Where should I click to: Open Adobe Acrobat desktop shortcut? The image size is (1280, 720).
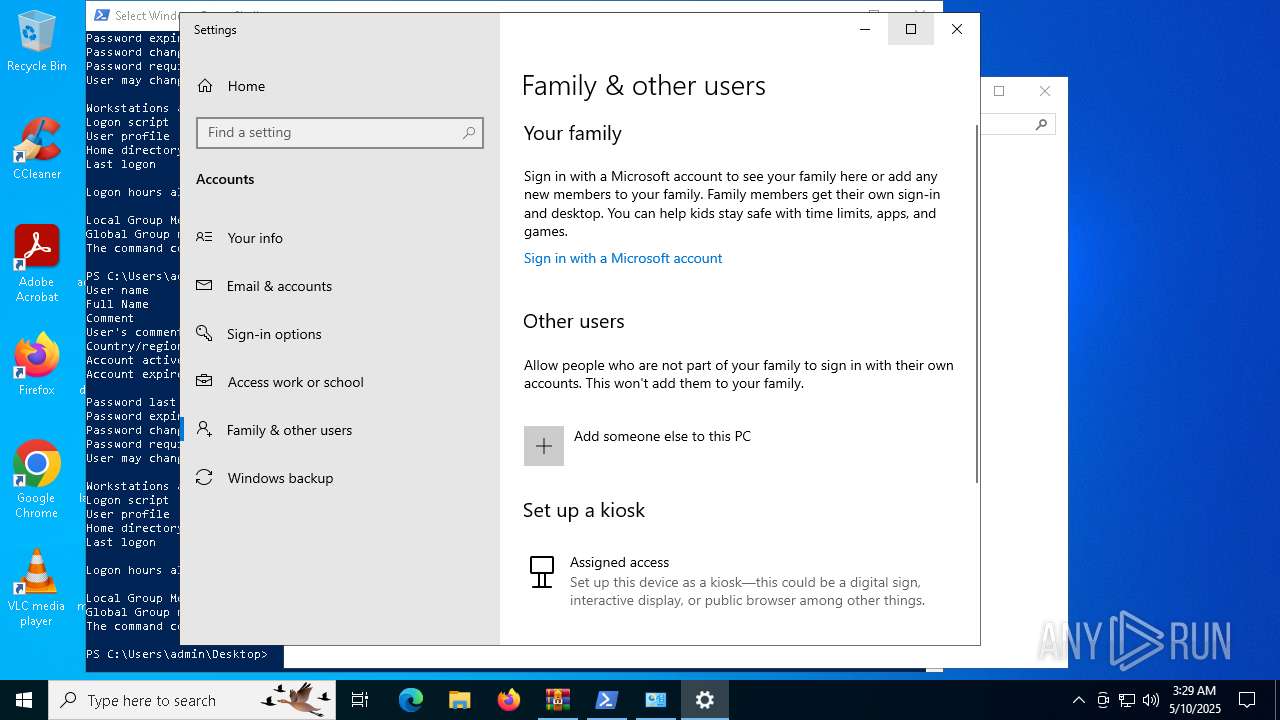coord(37,264)
